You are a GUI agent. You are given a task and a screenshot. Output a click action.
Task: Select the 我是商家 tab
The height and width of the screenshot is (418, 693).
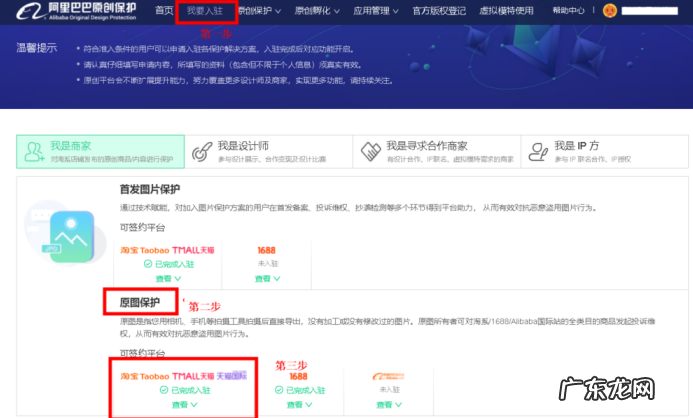(100, 152)
